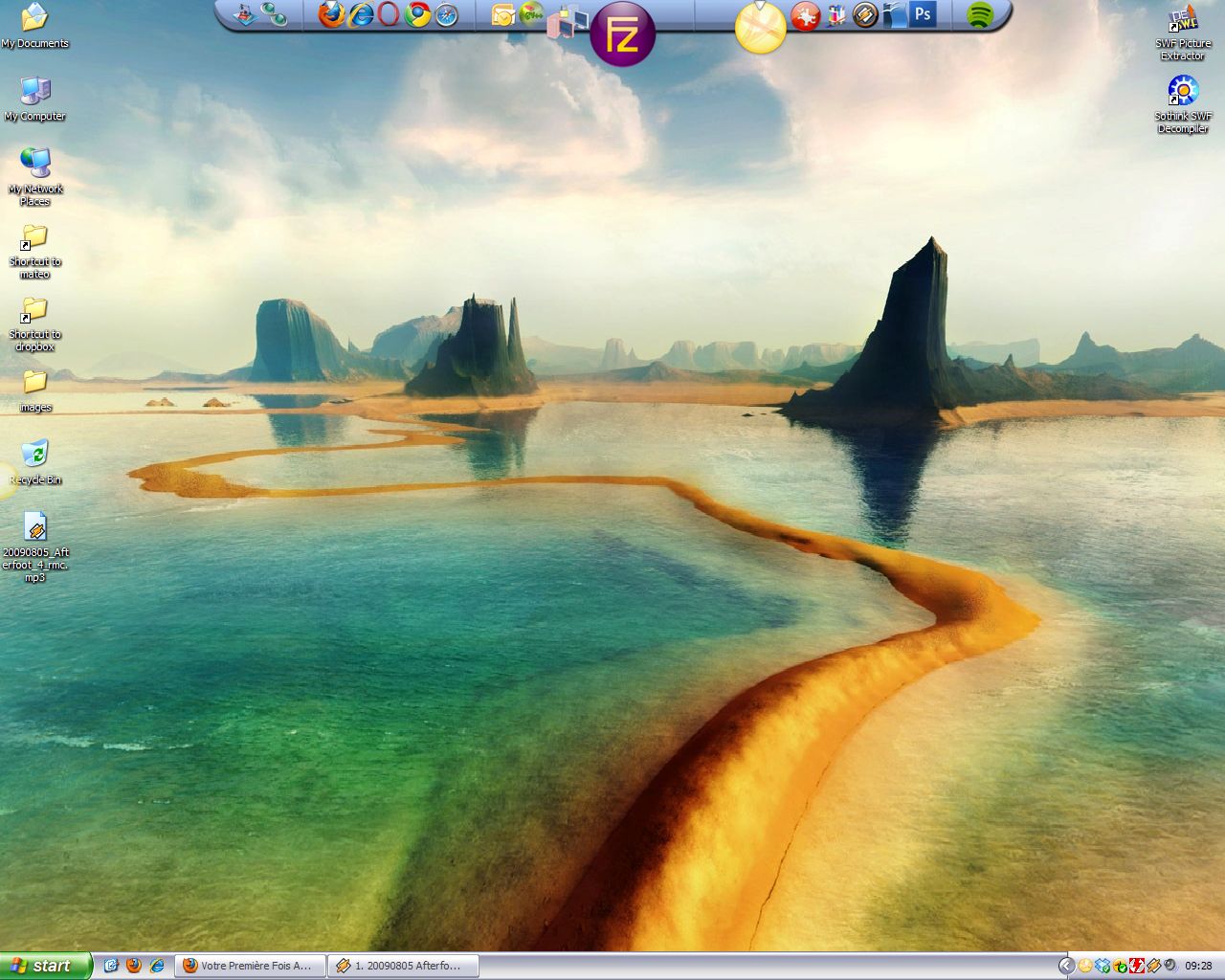Open Google Chrome from the dock

pyautogui.click(x=417, y=14)
